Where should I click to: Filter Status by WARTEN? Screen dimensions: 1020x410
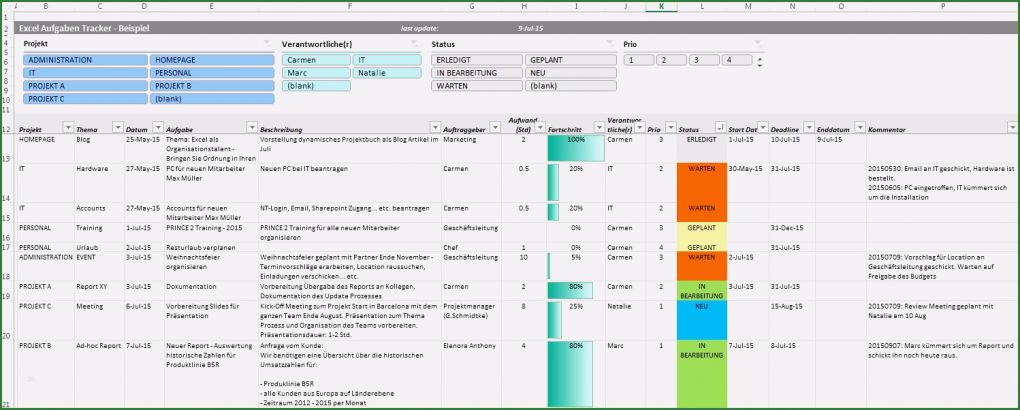[x=477, y=86]
